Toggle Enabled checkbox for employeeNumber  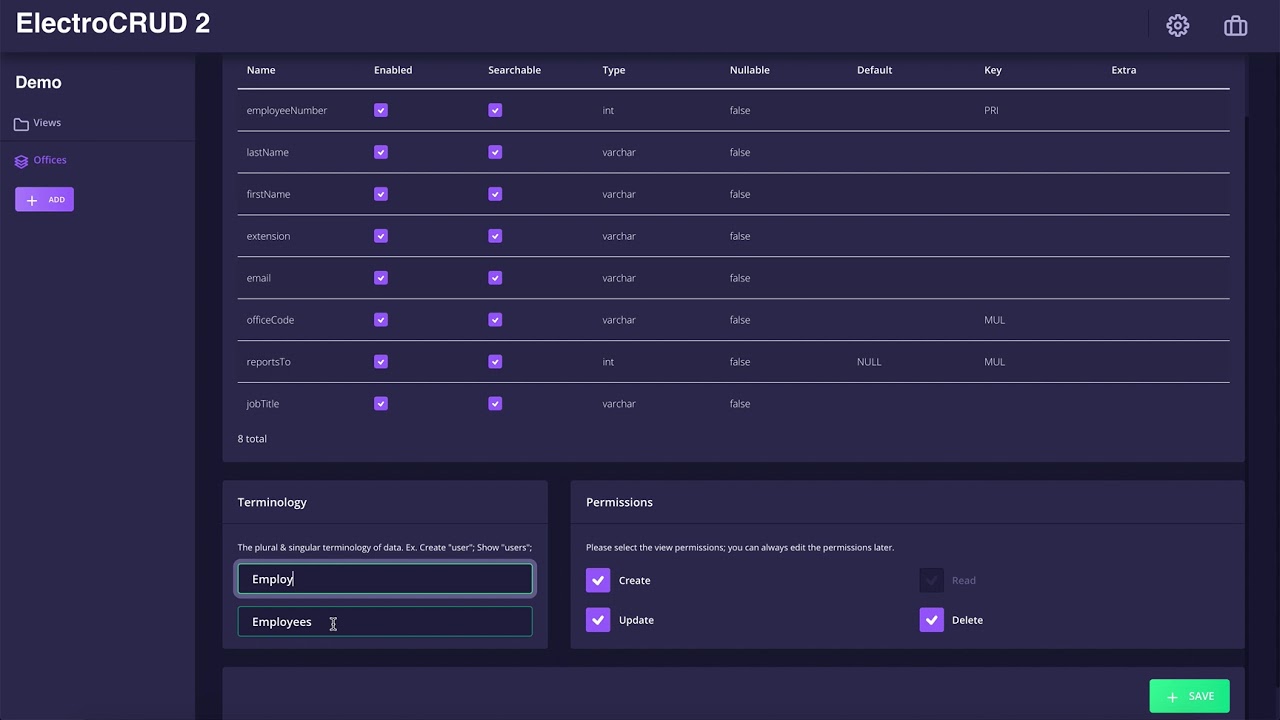click(381, 110)
